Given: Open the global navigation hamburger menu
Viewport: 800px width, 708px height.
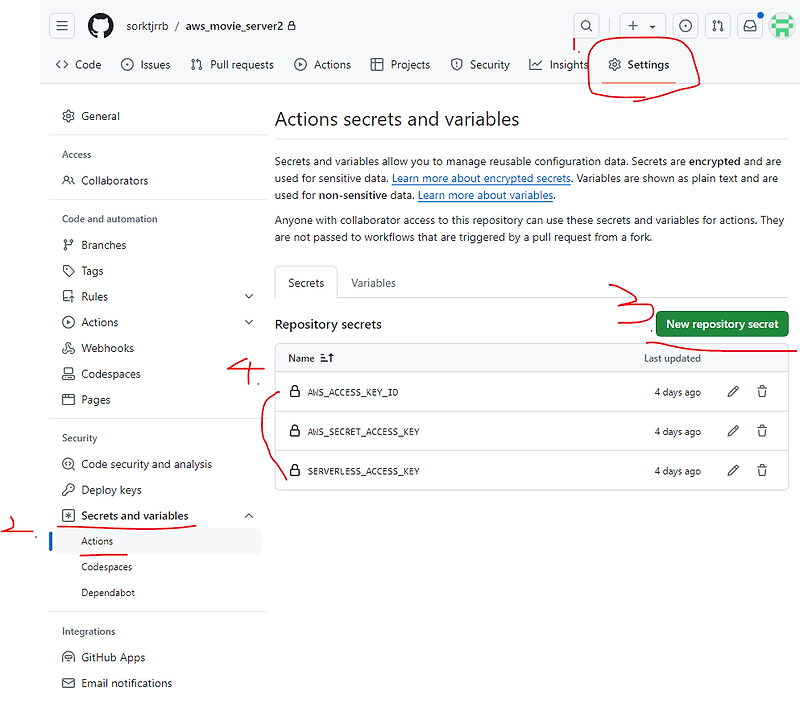Looking at the screenshot, I should coord(62,25).
